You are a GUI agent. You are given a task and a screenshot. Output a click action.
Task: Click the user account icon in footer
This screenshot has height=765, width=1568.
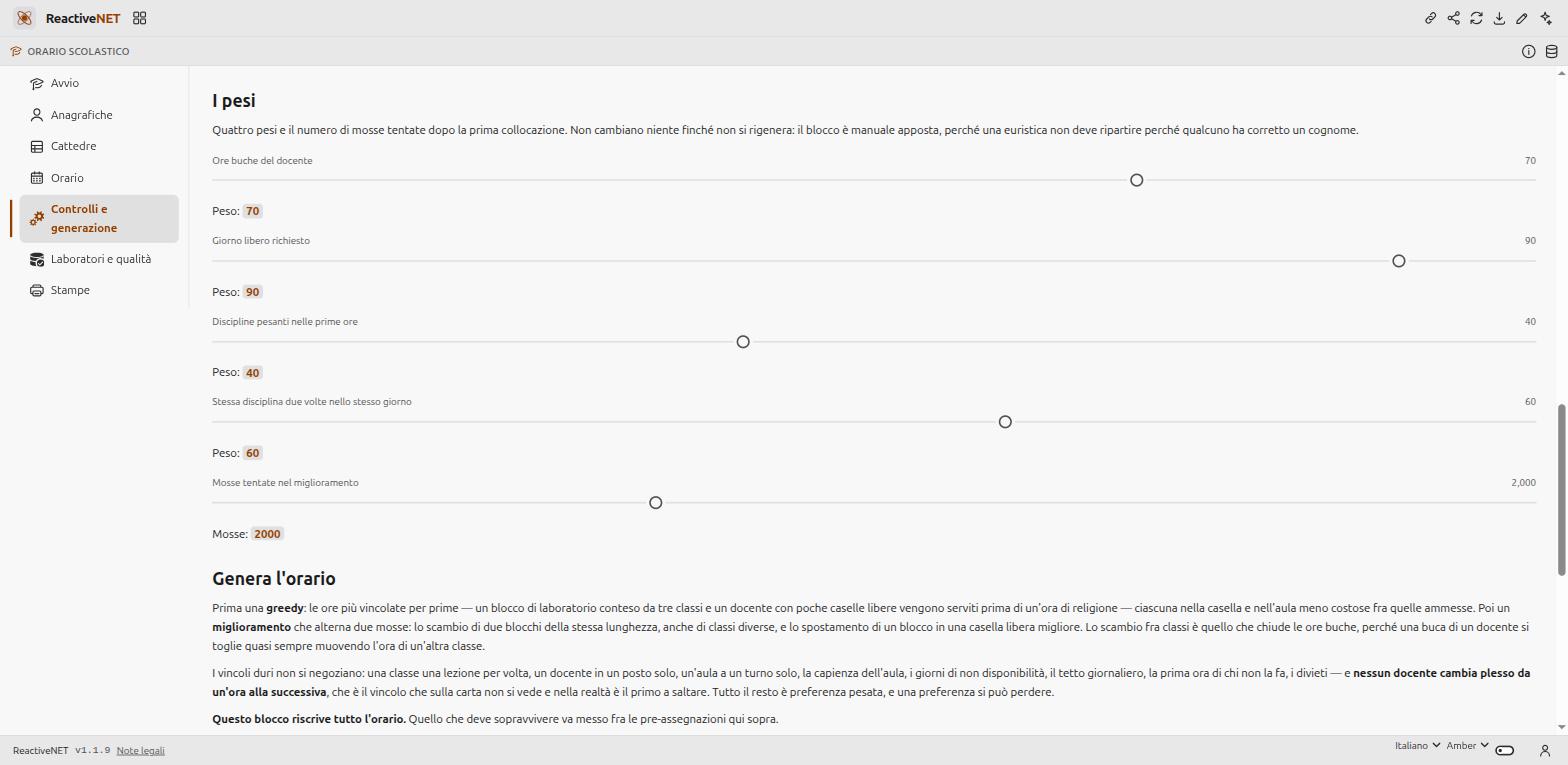click(1545, 750)
